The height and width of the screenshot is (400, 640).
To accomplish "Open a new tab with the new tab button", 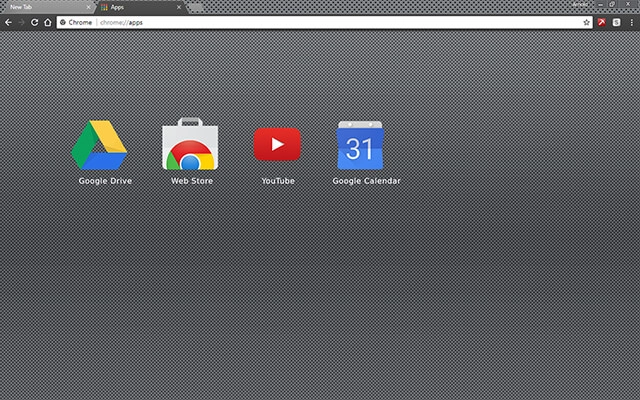I will [196, 7].
